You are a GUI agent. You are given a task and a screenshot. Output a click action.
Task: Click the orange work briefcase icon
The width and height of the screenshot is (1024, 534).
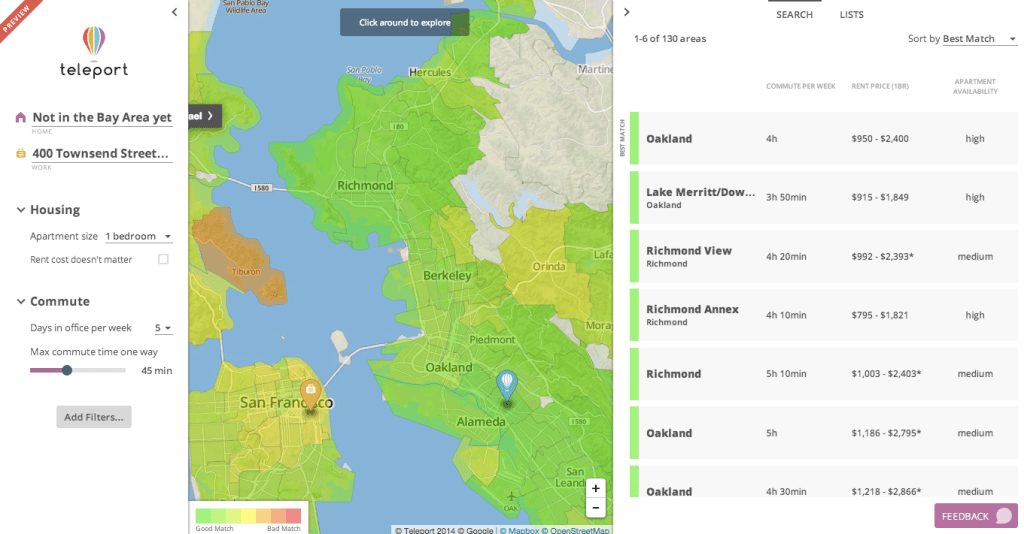coord(21,153)
